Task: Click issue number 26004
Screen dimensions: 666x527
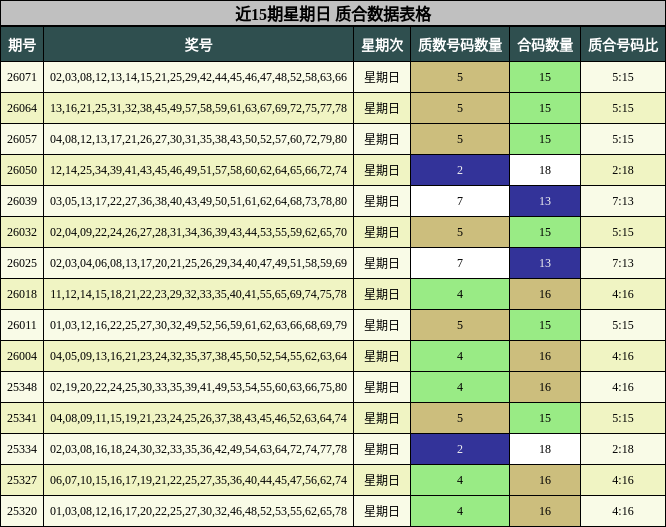Action: point(22,356)
